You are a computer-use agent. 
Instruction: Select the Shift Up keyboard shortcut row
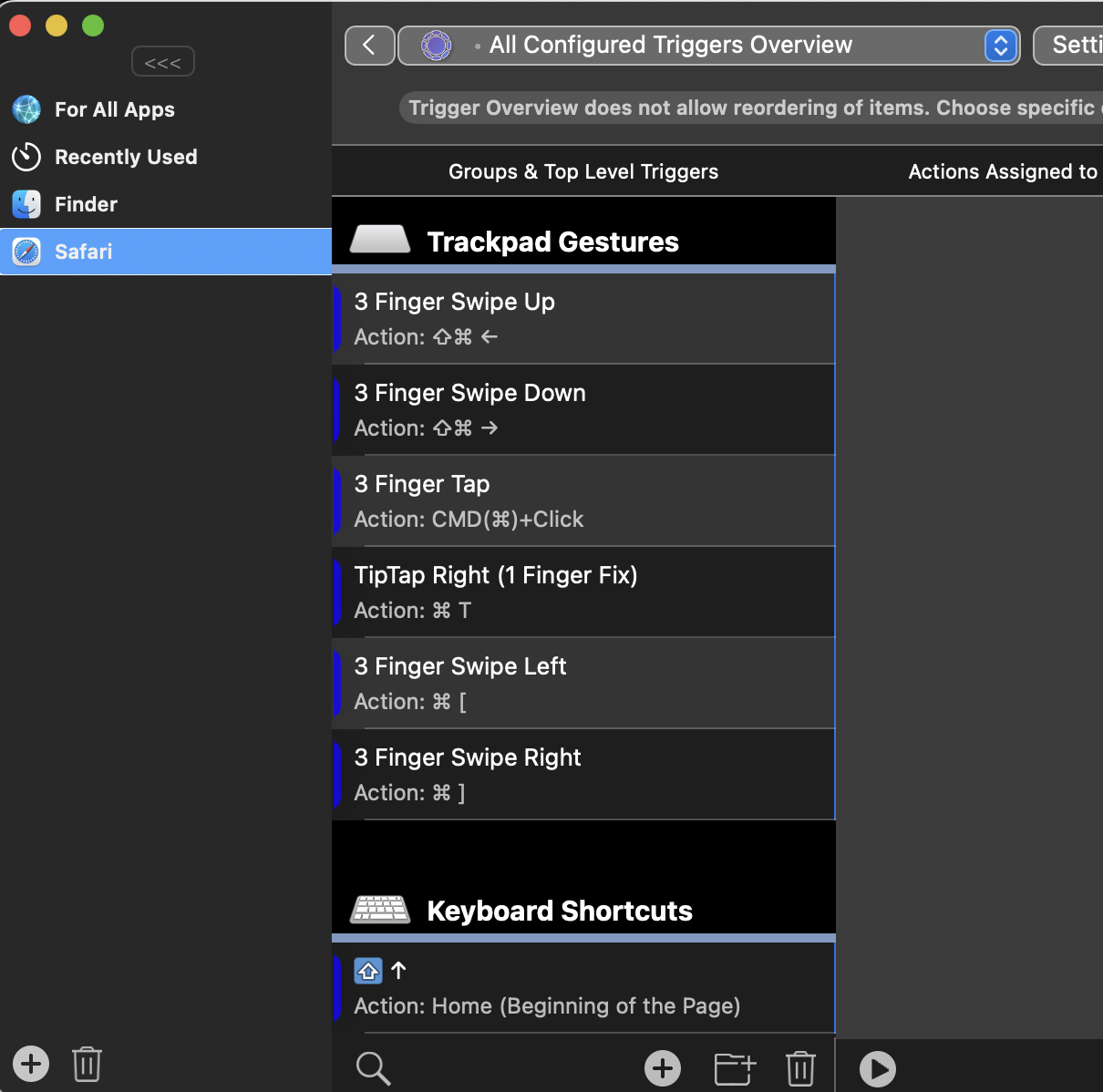point(583,987)
